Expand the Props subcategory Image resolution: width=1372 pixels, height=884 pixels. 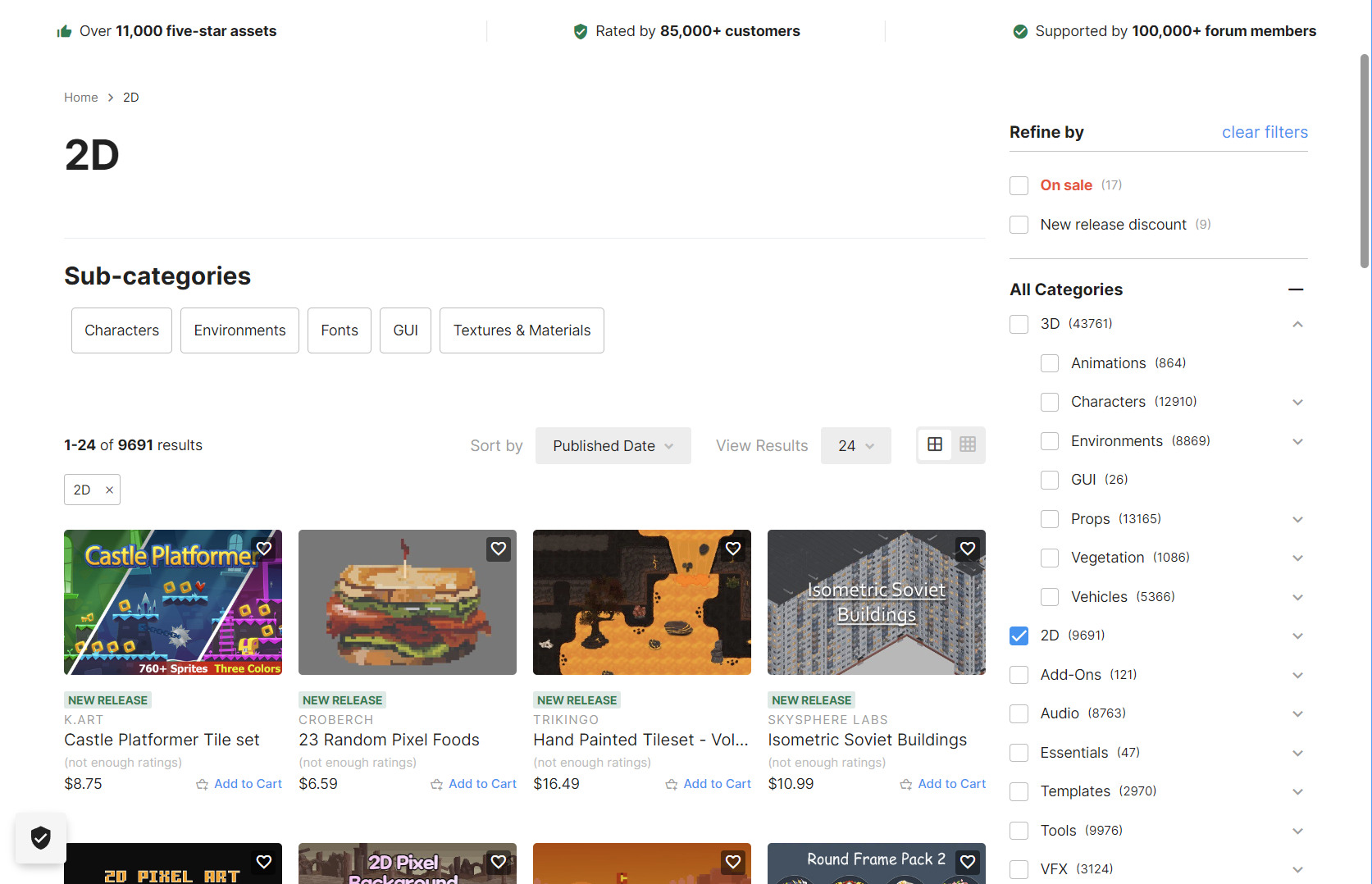click(x=1297, y=519)
